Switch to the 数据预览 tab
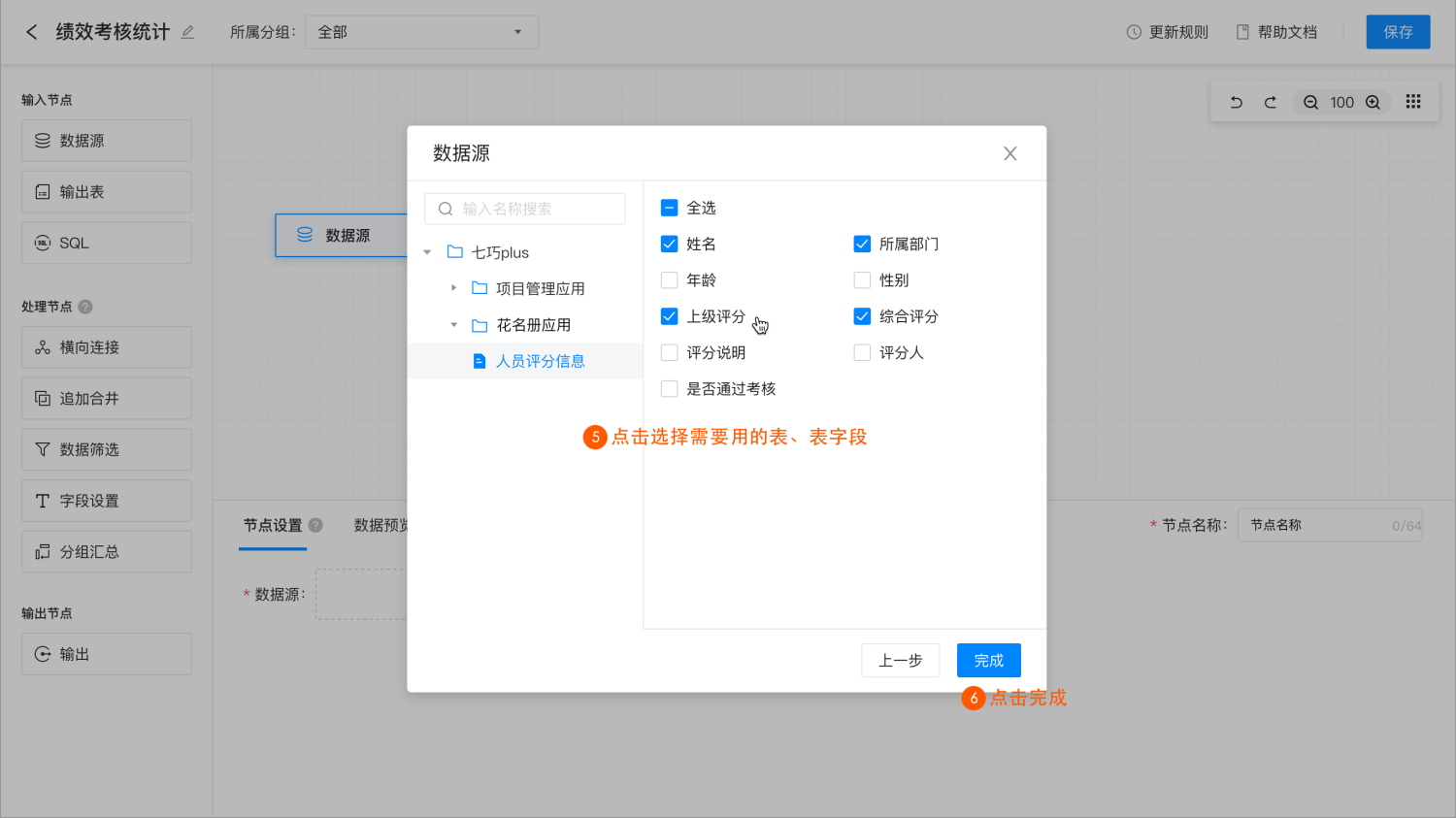The image size is (1456, 818). 381,525
